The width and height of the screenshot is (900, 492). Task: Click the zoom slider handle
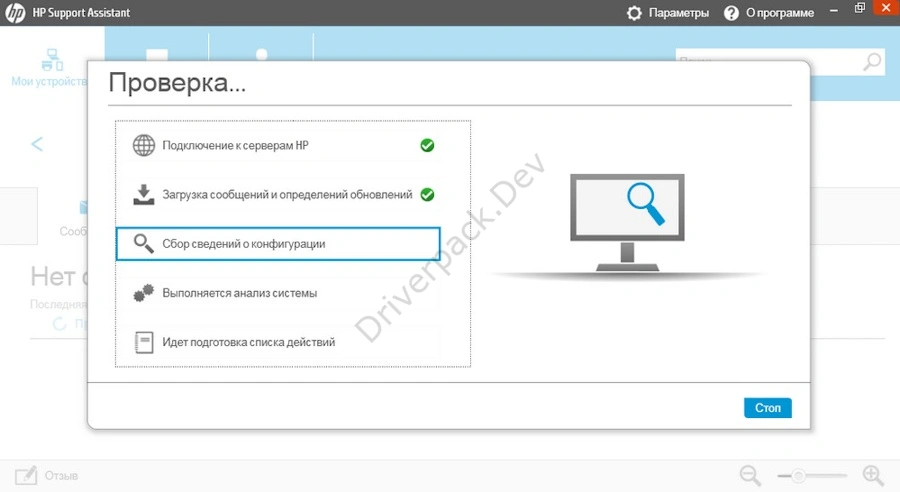coord(798,475)
